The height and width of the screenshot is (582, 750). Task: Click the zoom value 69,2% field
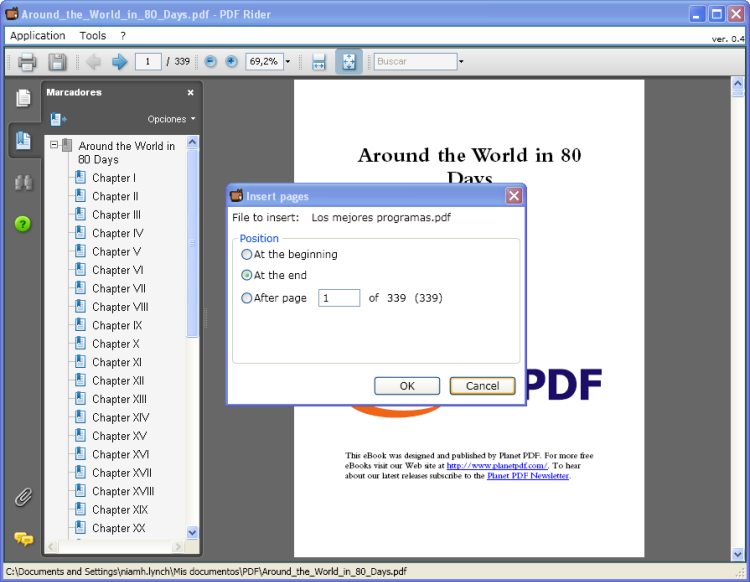265,62
